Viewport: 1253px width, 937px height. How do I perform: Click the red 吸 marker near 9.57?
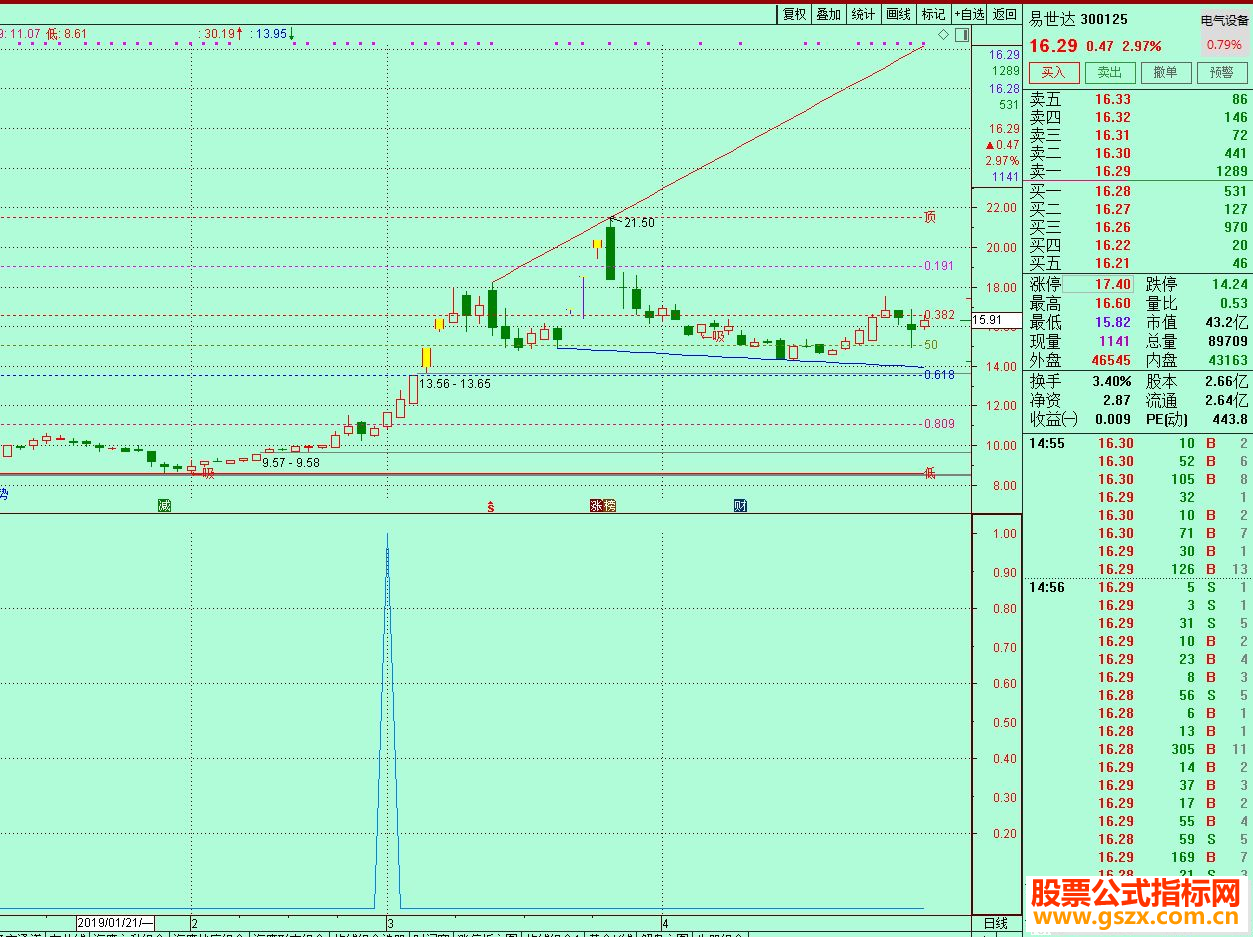[208, 473]
